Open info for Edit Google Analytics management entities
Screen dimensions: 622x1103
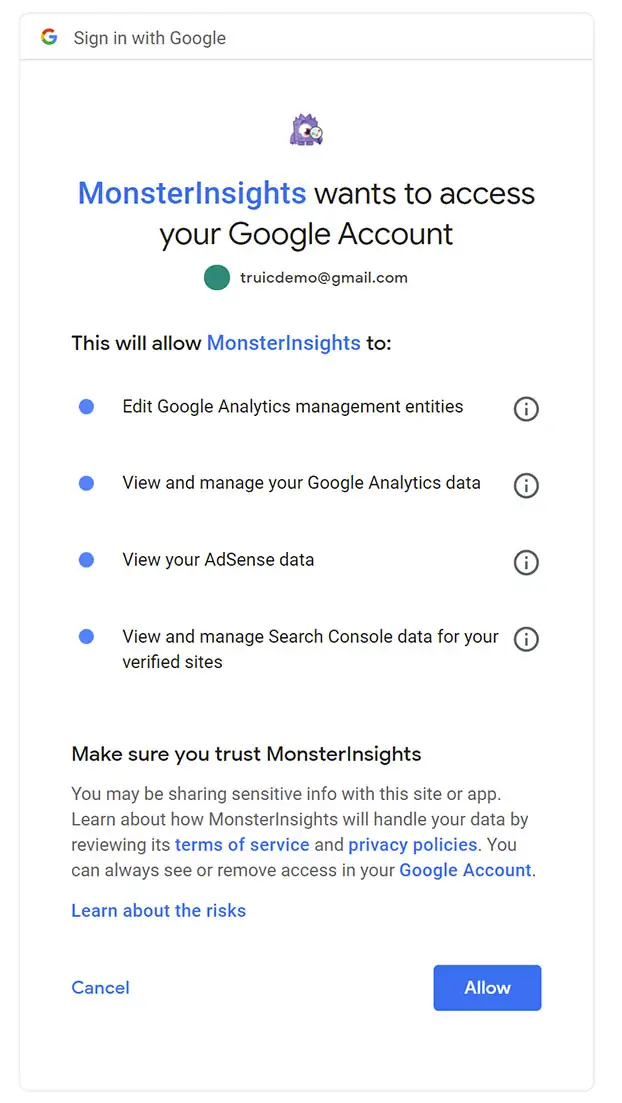(526, 408)
